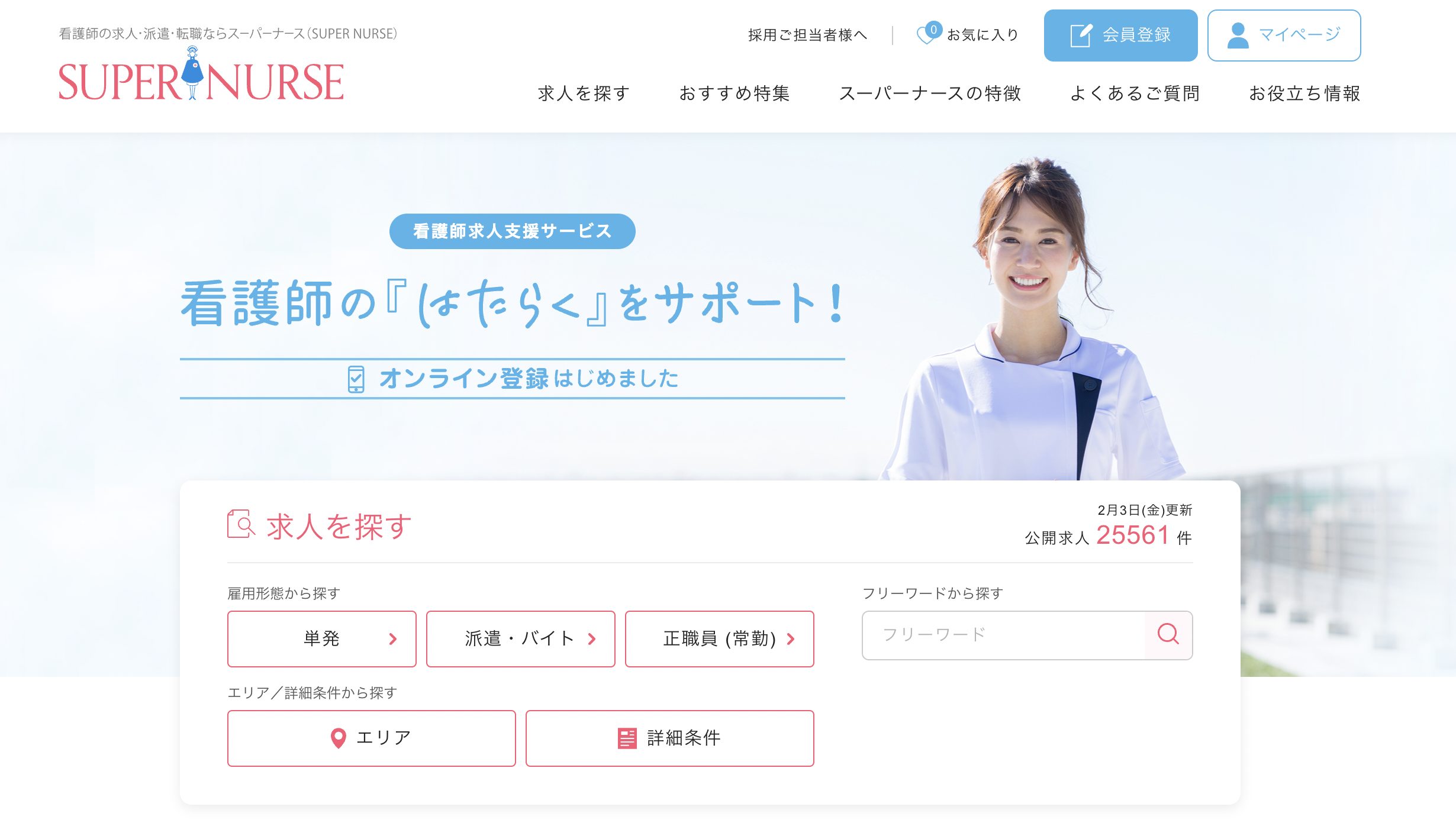Expand the arrow on the 単発 button
Screen dimensions: 1456x826
point(392,639)
